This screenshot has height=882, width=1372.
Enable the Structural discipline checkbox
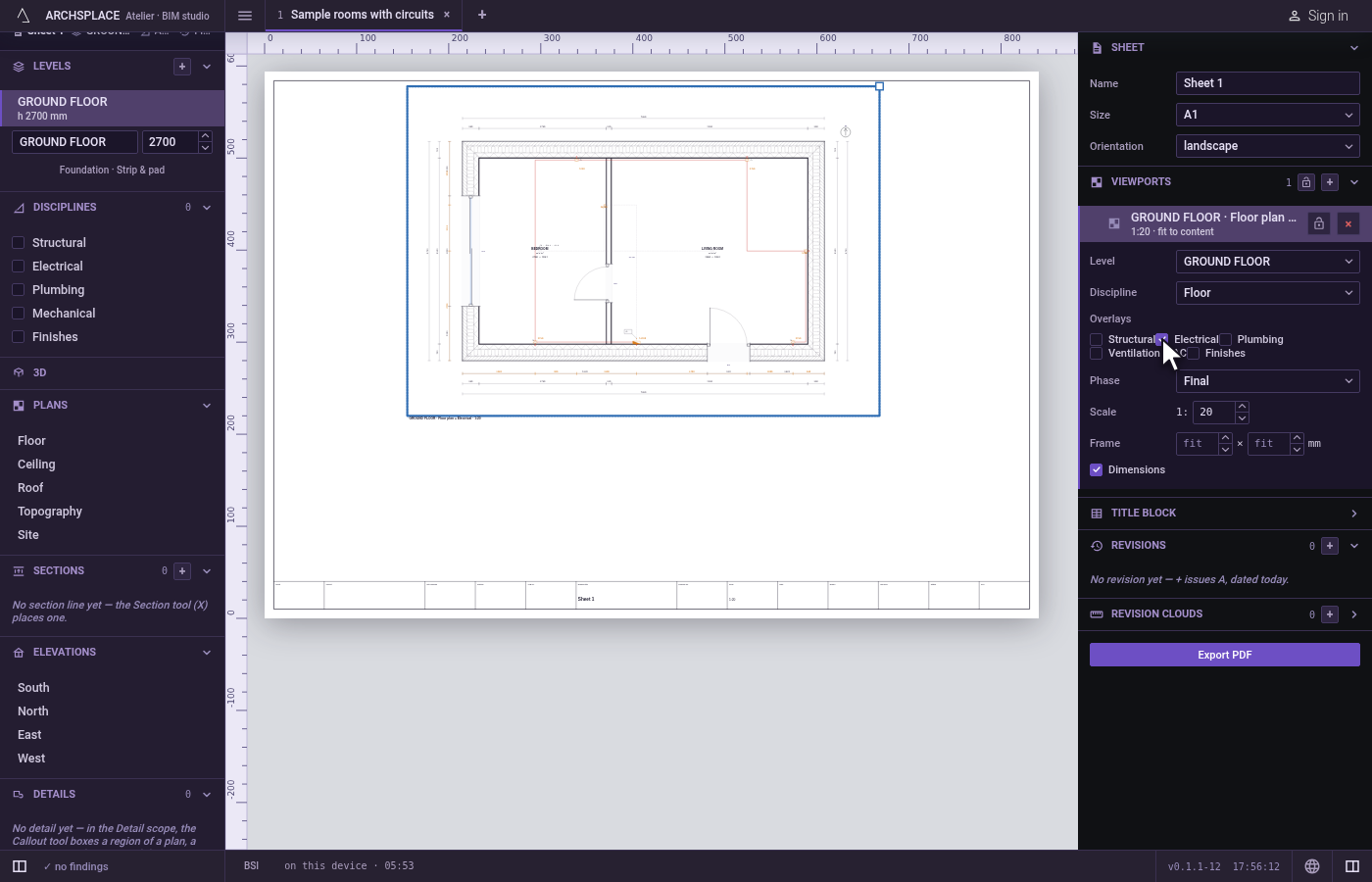tap(18, 243)
